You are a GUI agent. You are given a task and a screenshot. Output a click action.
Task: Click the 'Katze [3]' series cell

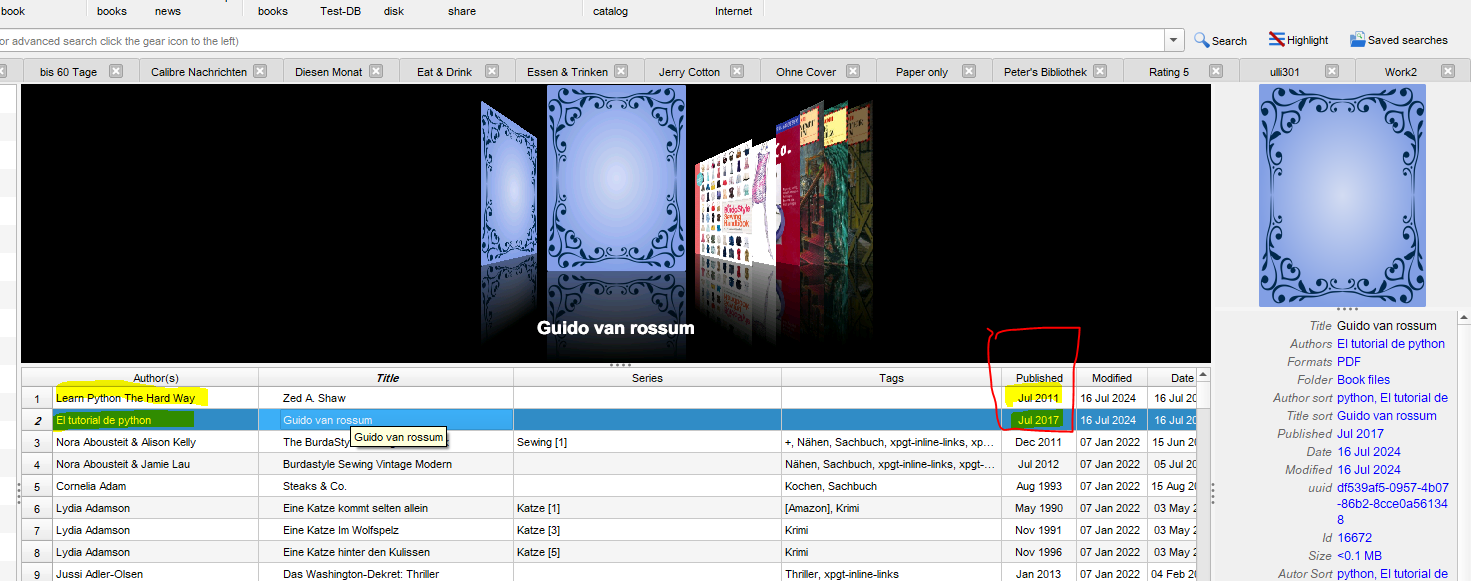pos(648,530)
